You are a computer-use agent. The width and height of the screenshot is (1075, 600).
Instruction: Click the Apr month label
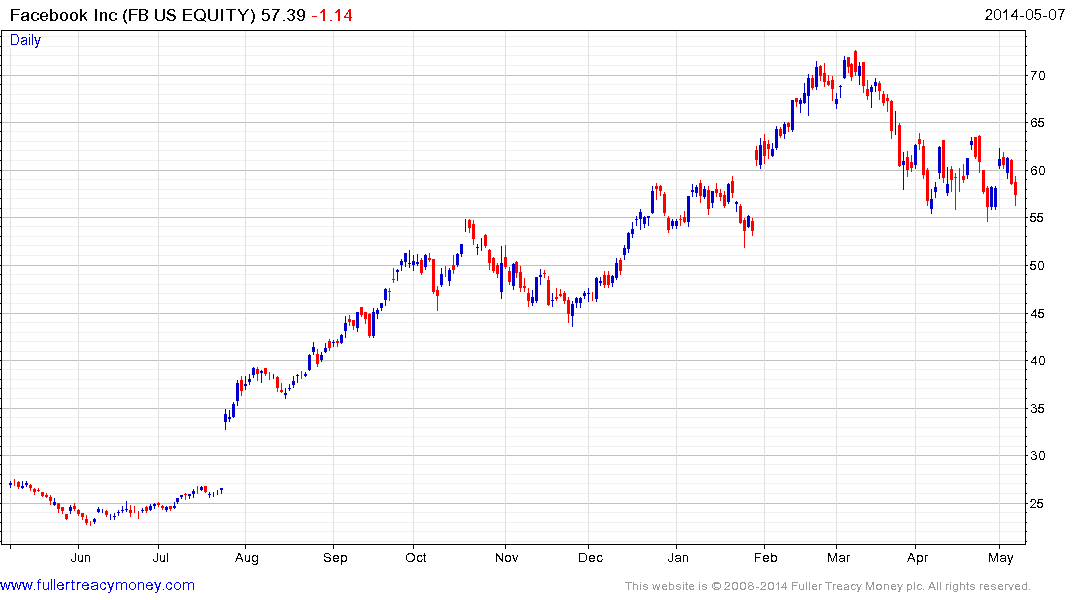(x=917, y=558)
